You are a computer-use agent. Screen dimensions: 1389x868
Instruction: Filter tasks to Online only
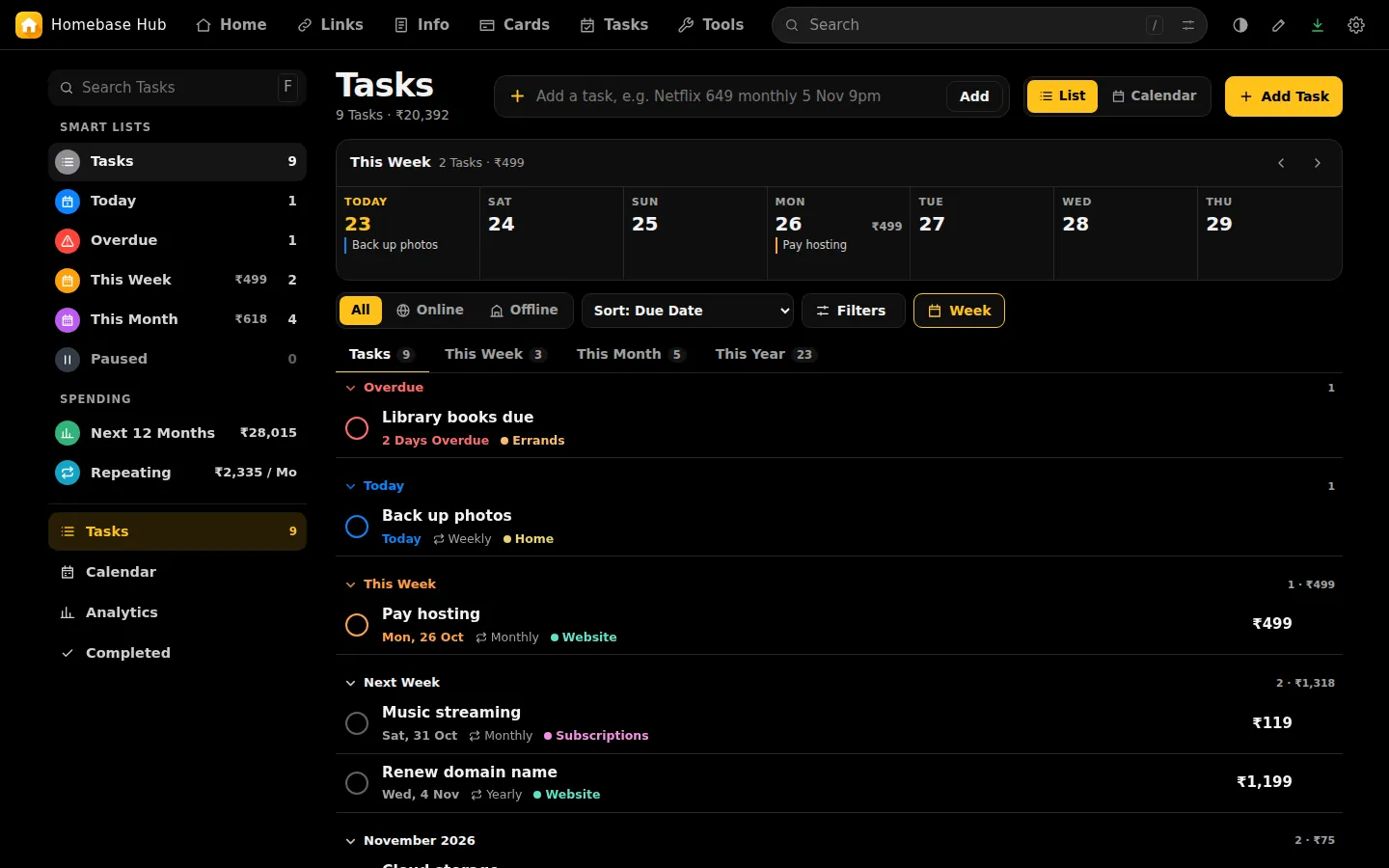(430, 311)
